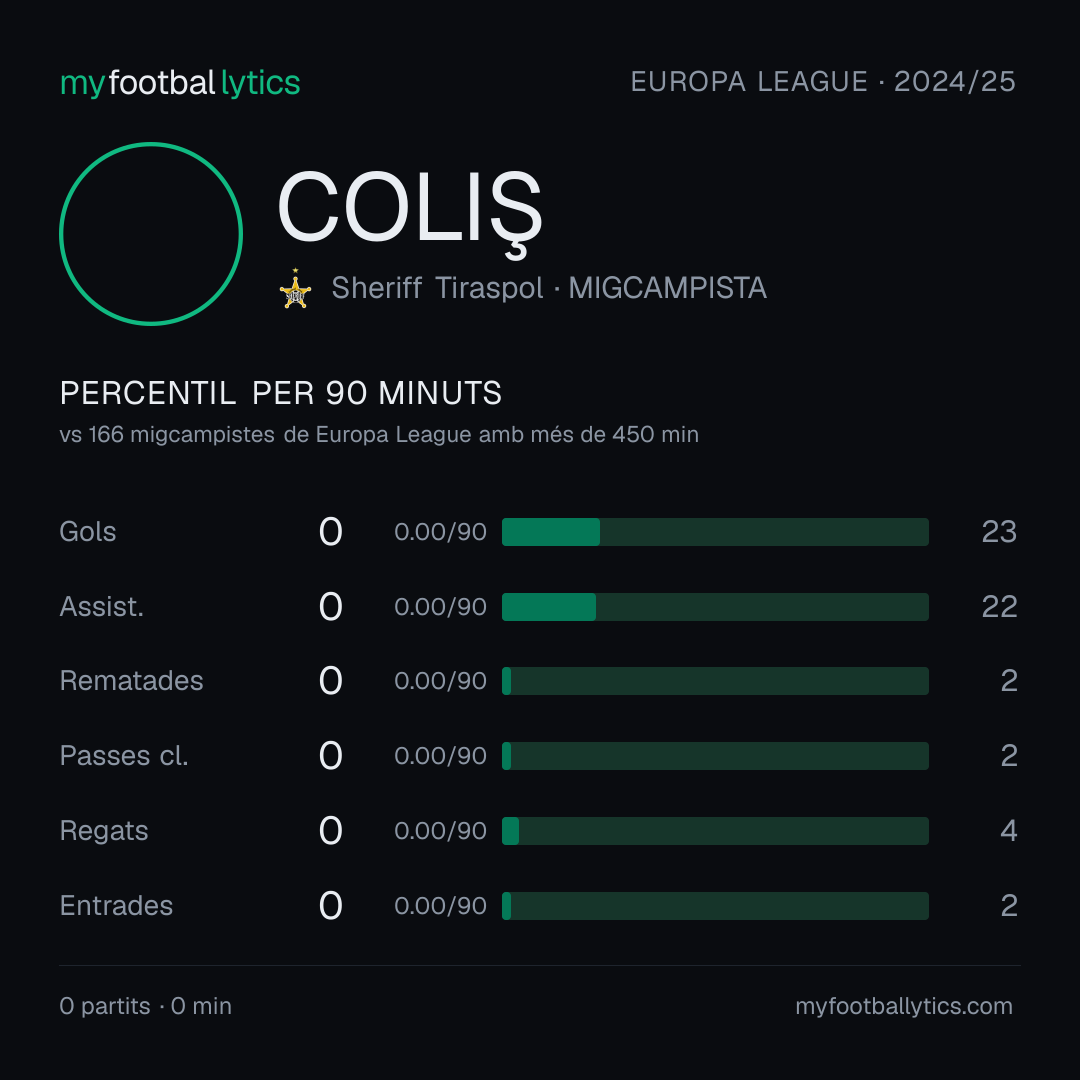This screenshot has height=1080, width=1080.
Task: Click the Regats percentile bar
Action: coord(715,831)
